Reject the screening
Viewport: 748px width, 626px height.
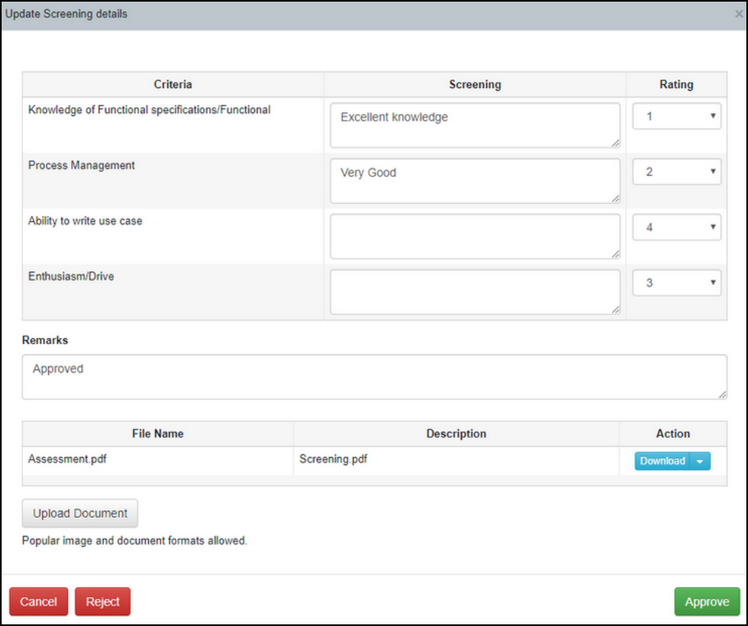tap(103, 602)
